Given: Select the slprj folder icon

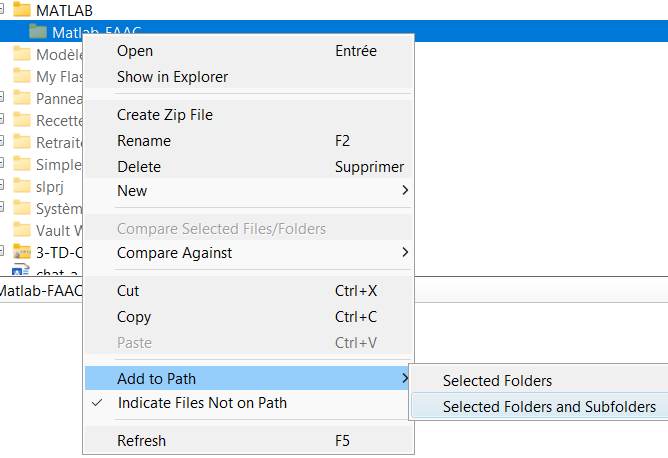Looking at the screenshot, I should [x=22, y=186].
